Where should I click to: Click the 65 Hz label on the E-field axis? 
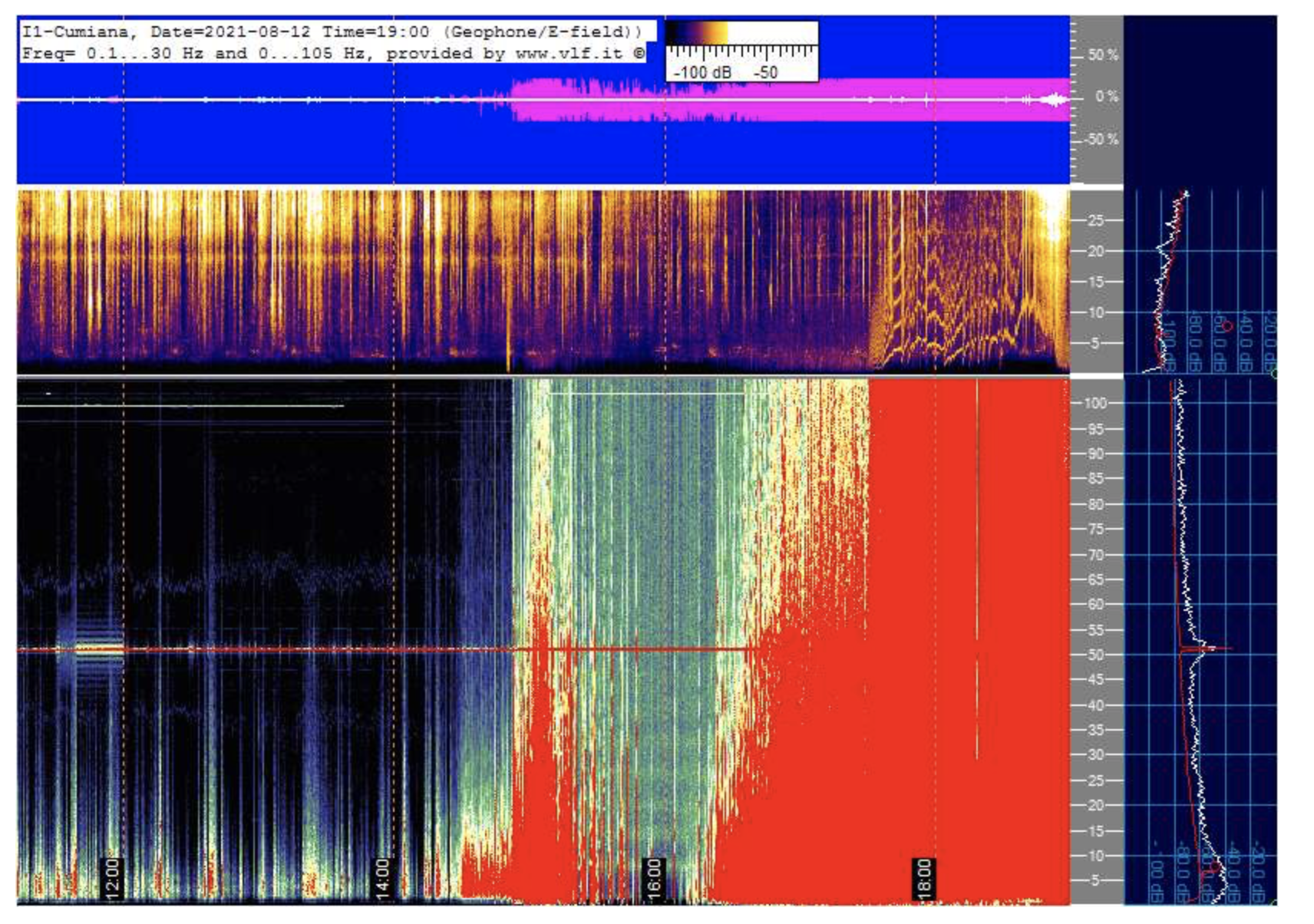[1095, 579]
